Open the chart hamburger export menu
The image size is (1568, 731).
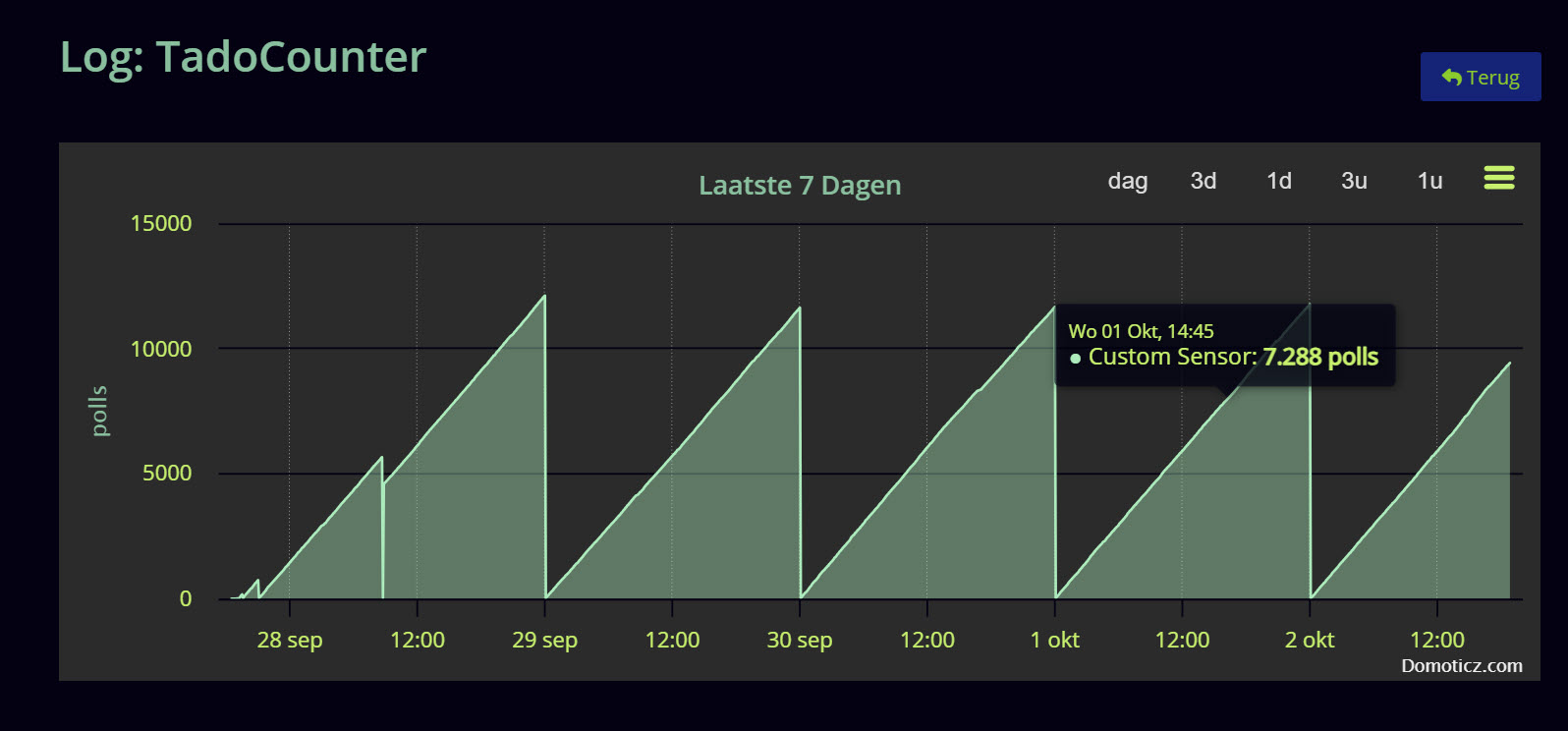(1498, 178)
